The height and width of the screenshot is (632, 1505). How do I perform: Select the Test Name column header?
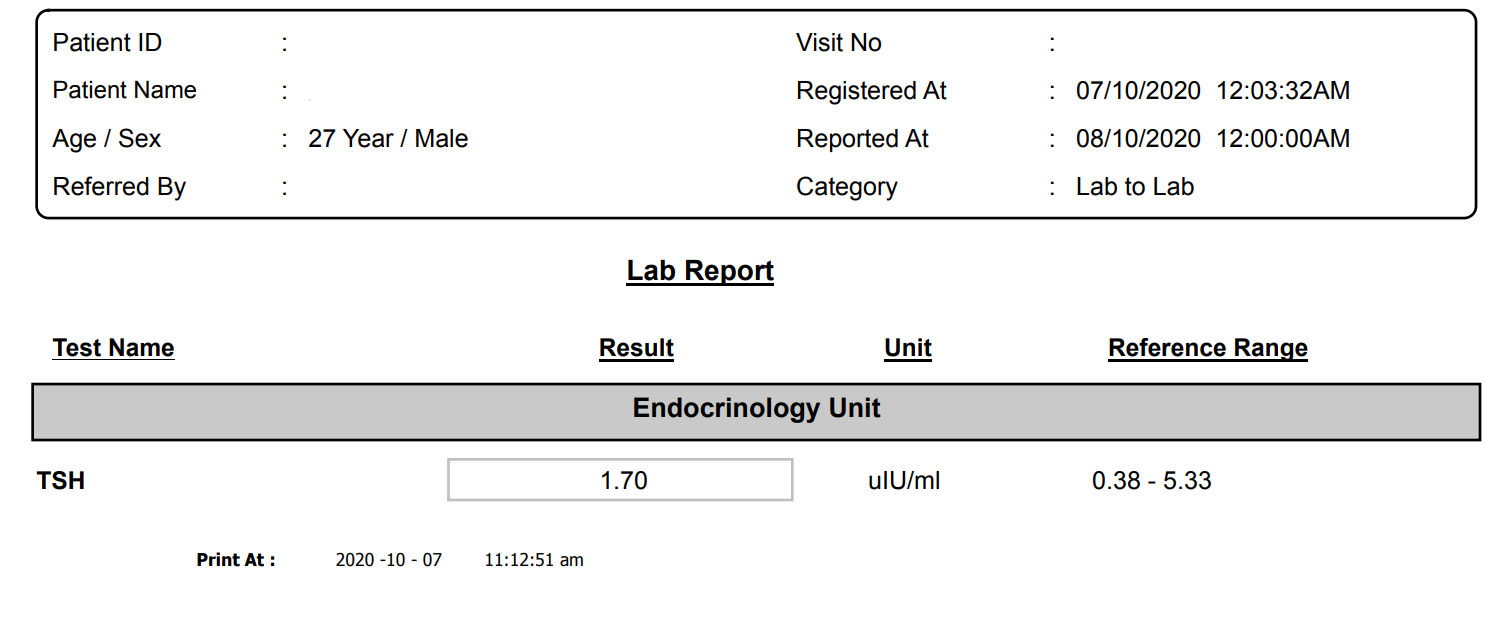click(x=113, y=348)
